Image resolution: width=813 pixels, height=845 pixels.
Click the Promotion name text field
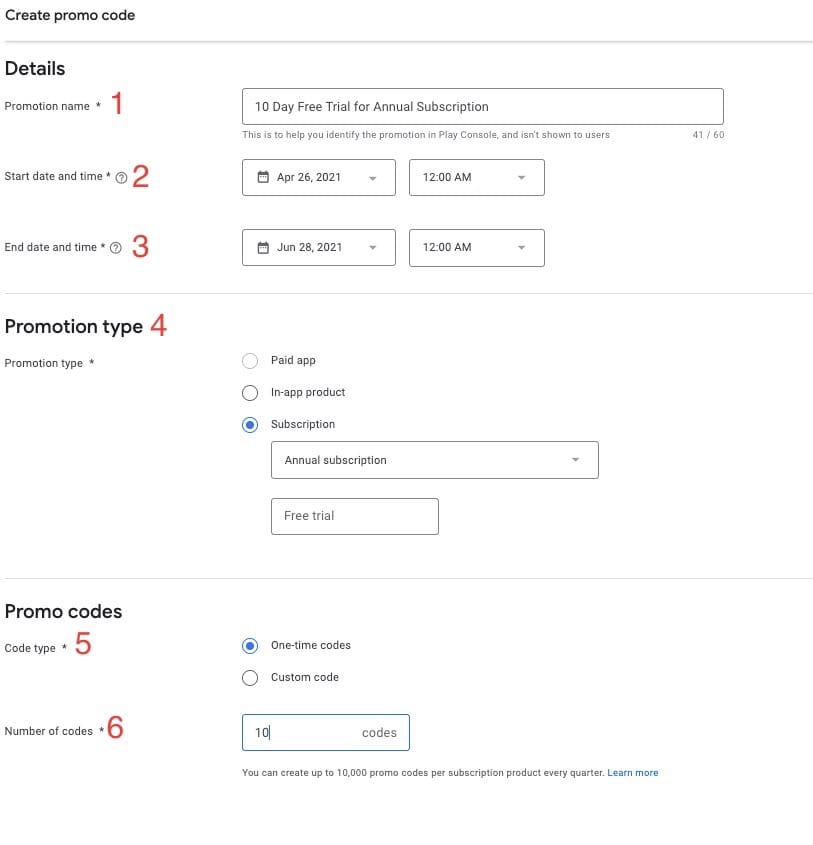482,106
